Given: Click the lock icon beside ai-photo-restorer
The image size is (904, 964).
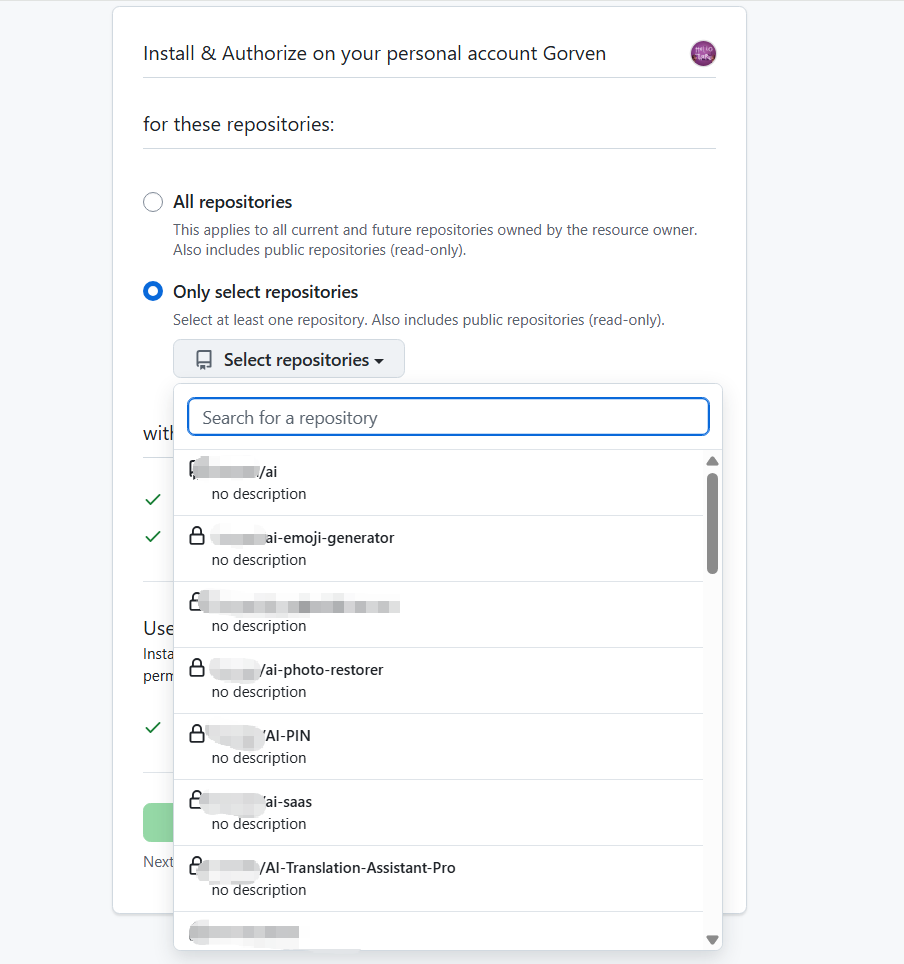Looking at the screenshot, I should click(x=198, y=668).
